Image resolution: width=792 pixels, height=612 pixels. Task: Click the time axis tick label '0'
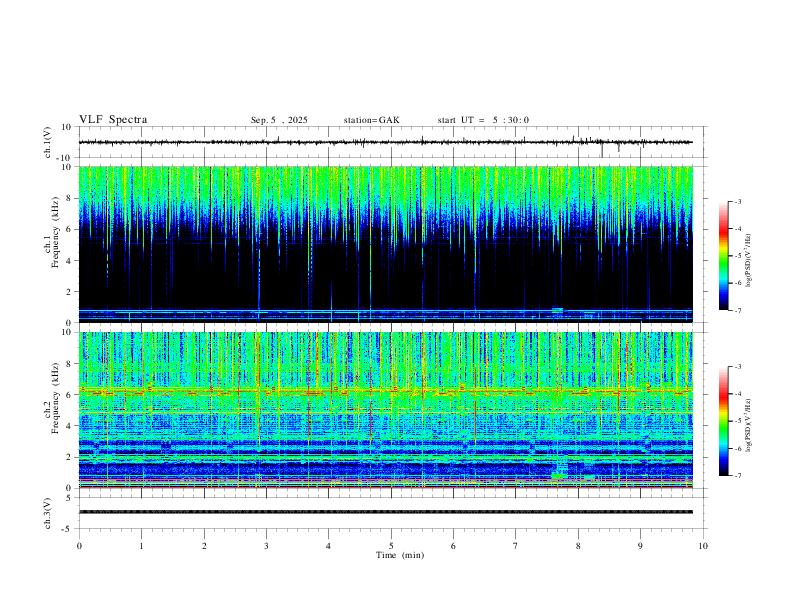79,546
